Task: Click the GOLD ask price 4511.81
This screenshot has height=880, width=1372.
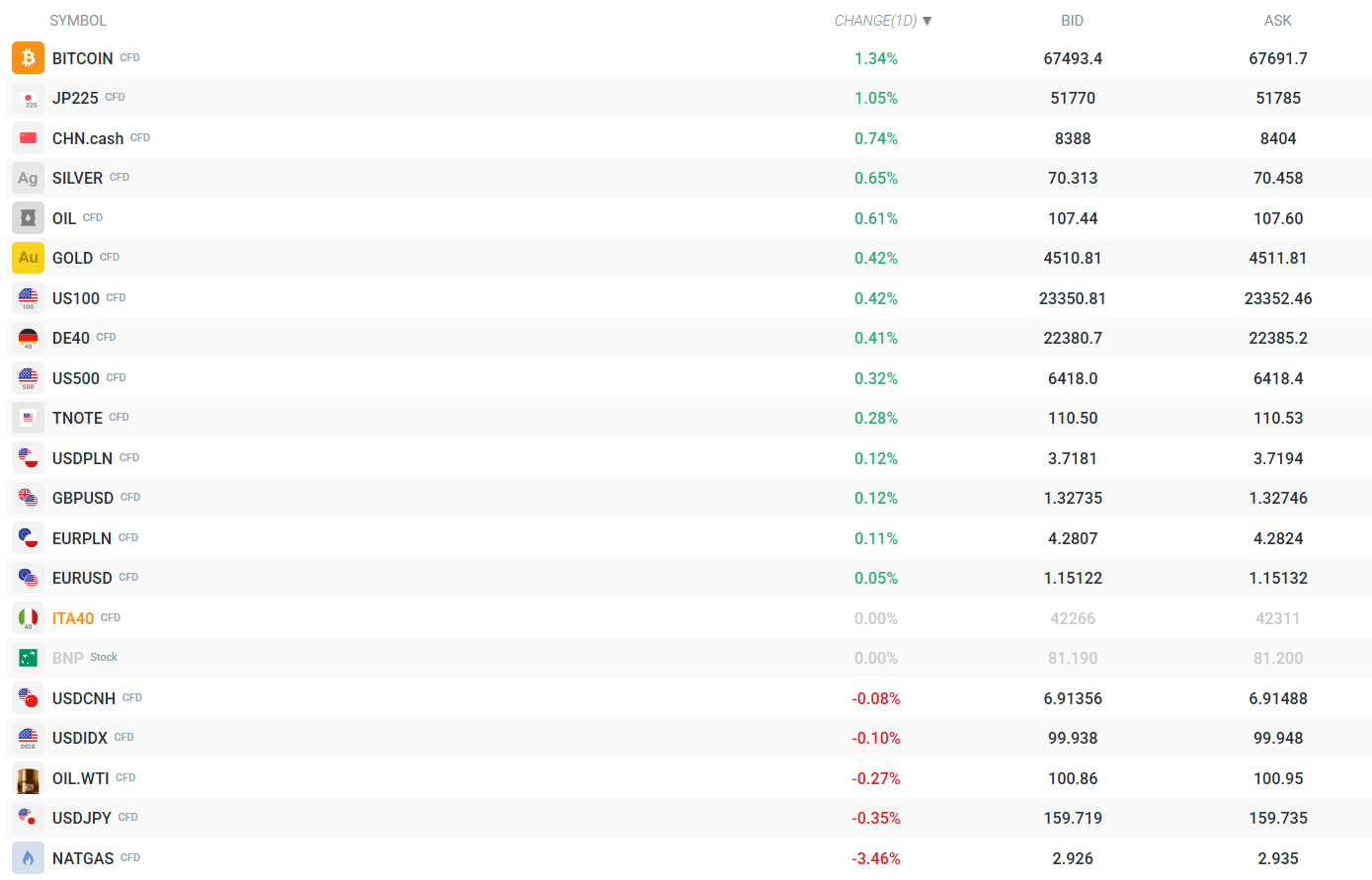Action: tap(1277, 258)
